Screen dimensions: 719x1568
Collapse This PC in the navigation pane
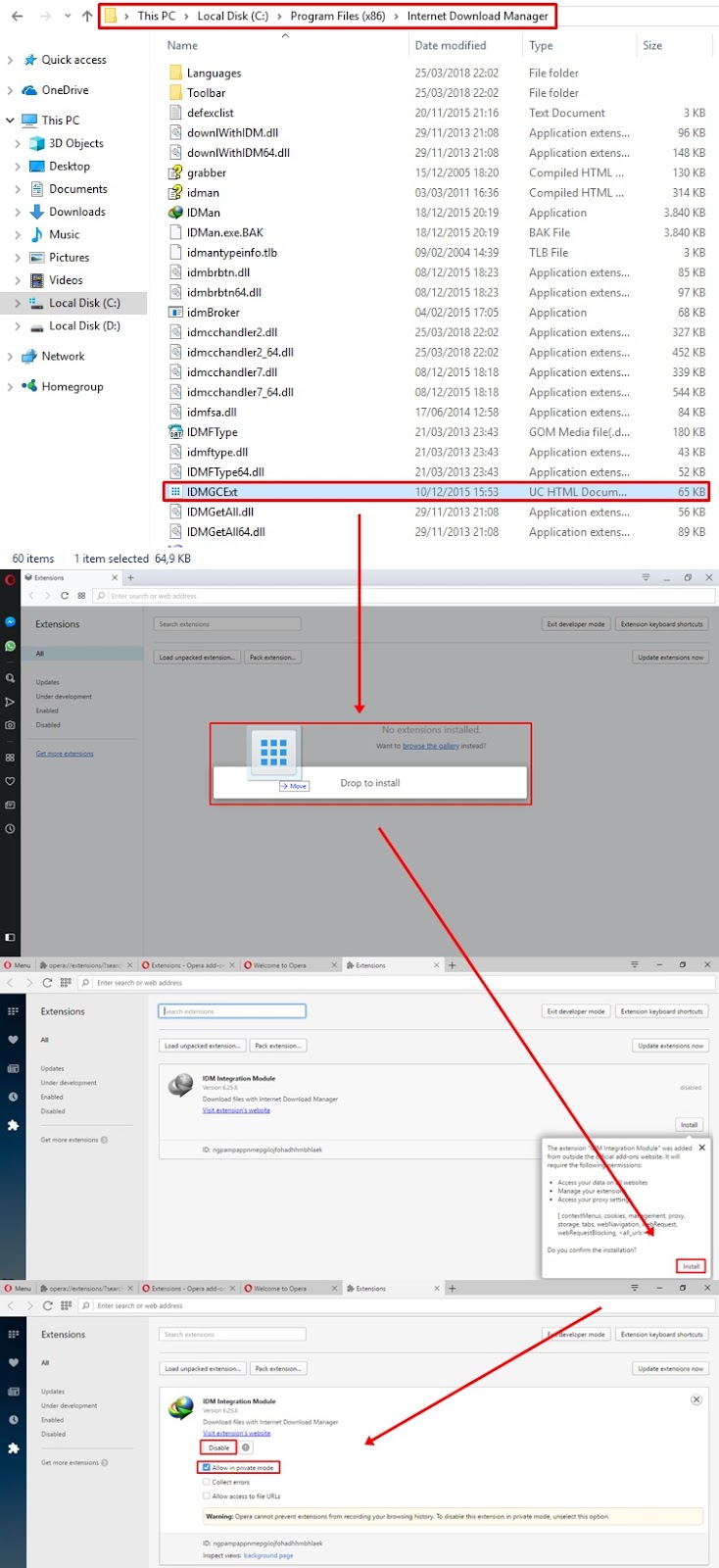tap(10, 121)
